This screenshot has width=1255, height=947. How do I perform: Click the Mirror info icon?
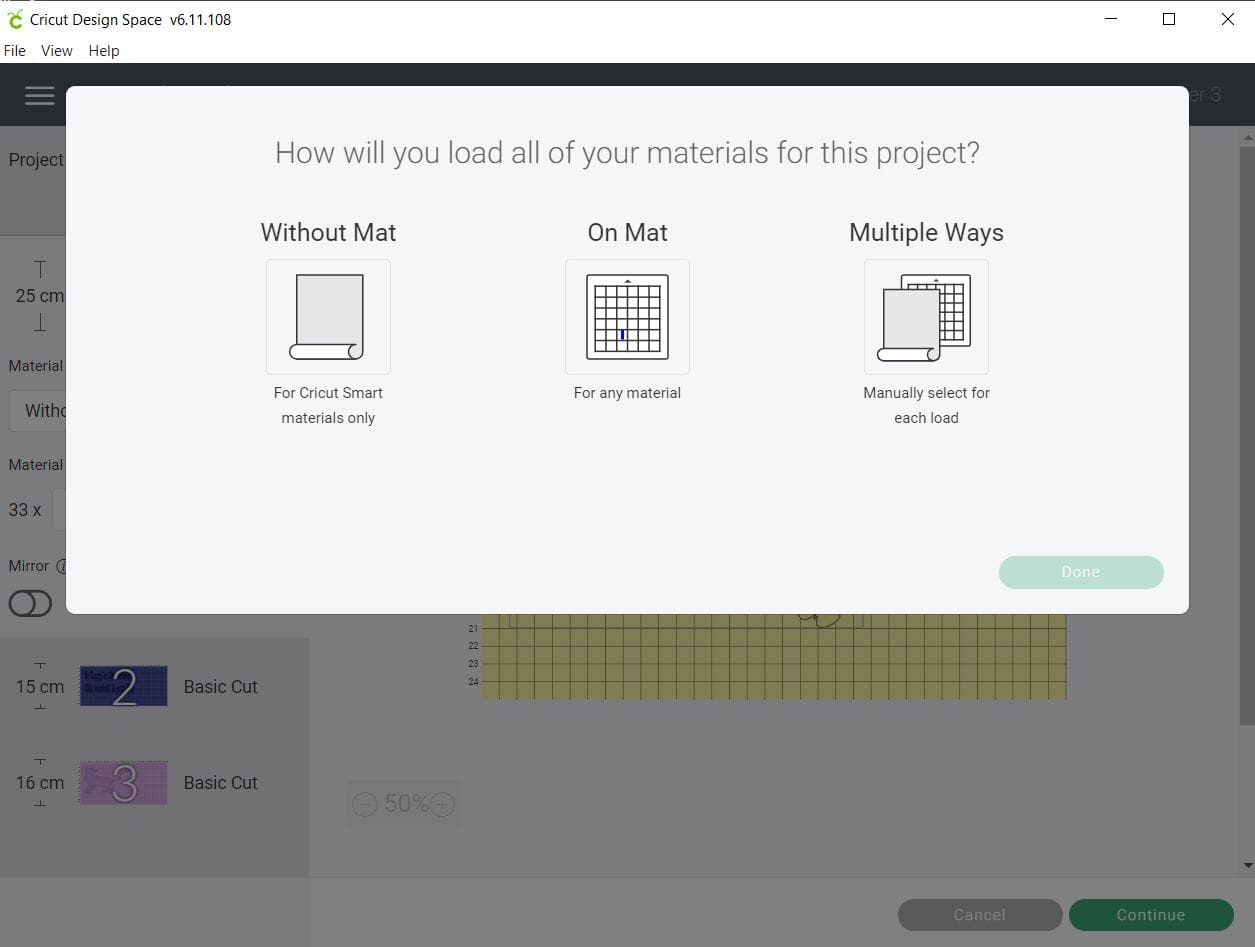(x=61, y=566)
